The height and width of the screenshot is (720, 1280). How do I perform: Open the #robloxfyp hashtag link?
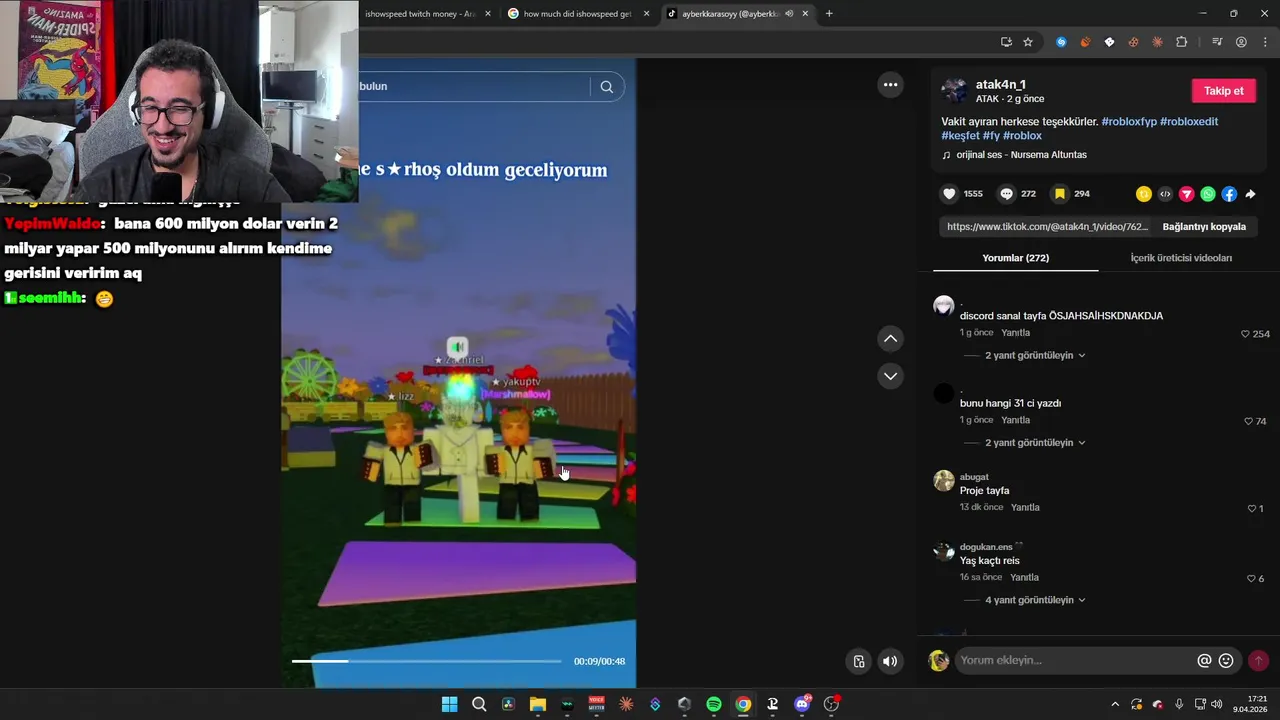1129,121
